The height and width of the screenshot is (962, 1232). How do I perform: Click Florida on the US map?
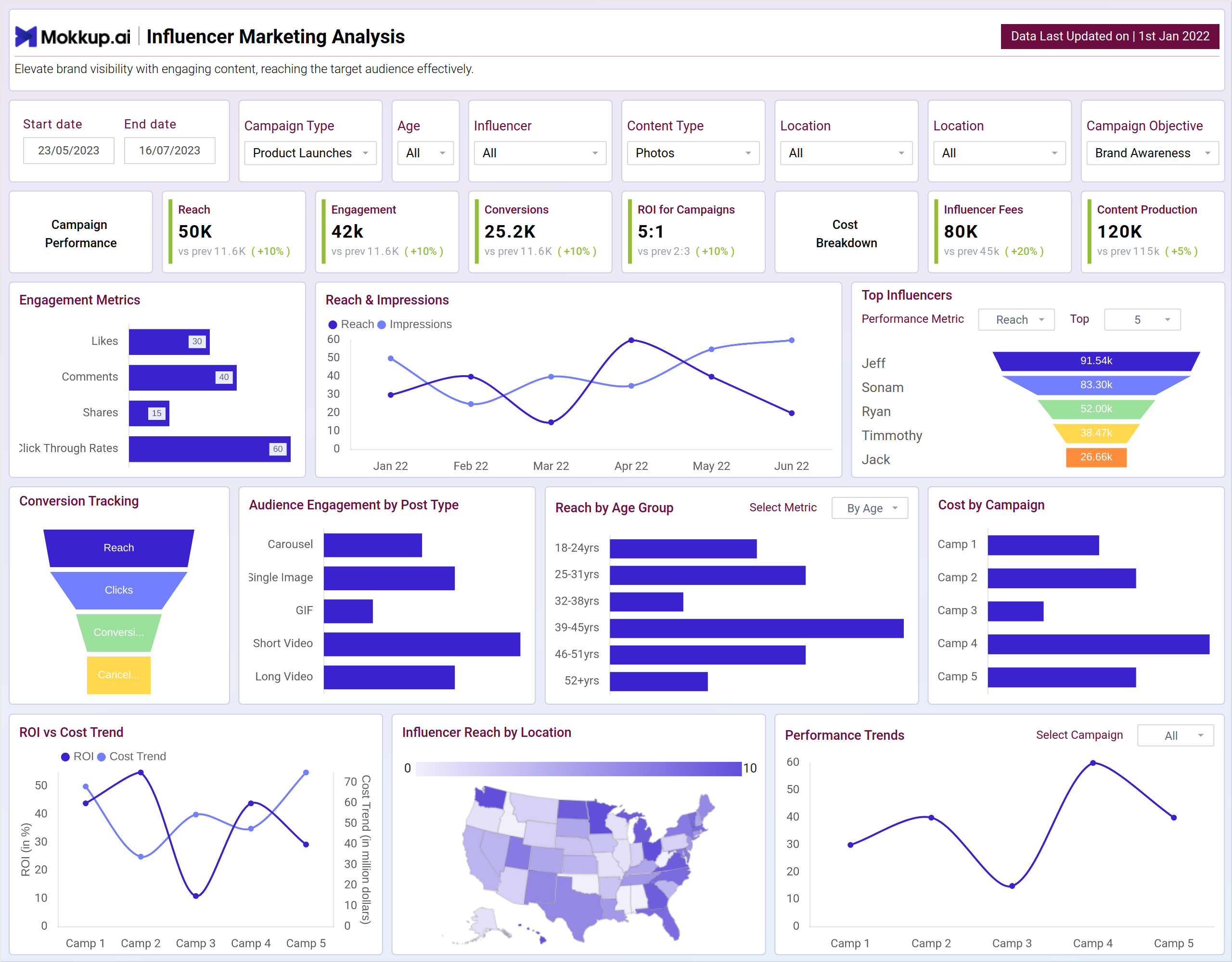(x=668, y=922)
